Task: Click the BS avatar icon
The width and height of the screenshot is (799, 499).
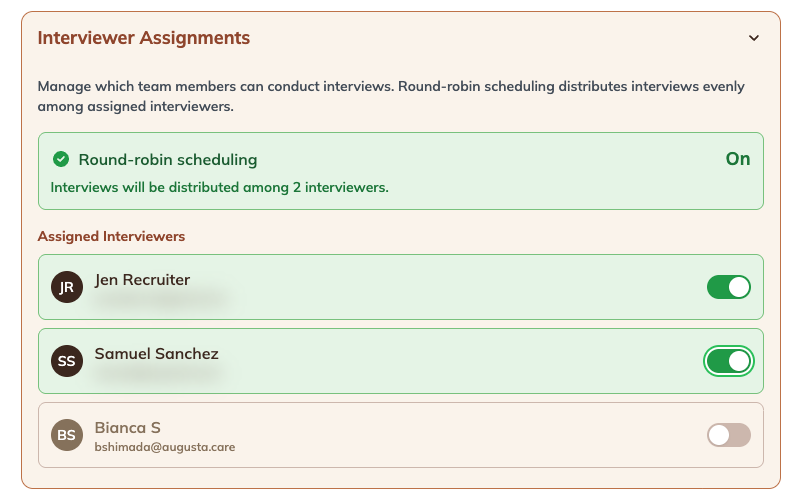Action: point(67,435)
